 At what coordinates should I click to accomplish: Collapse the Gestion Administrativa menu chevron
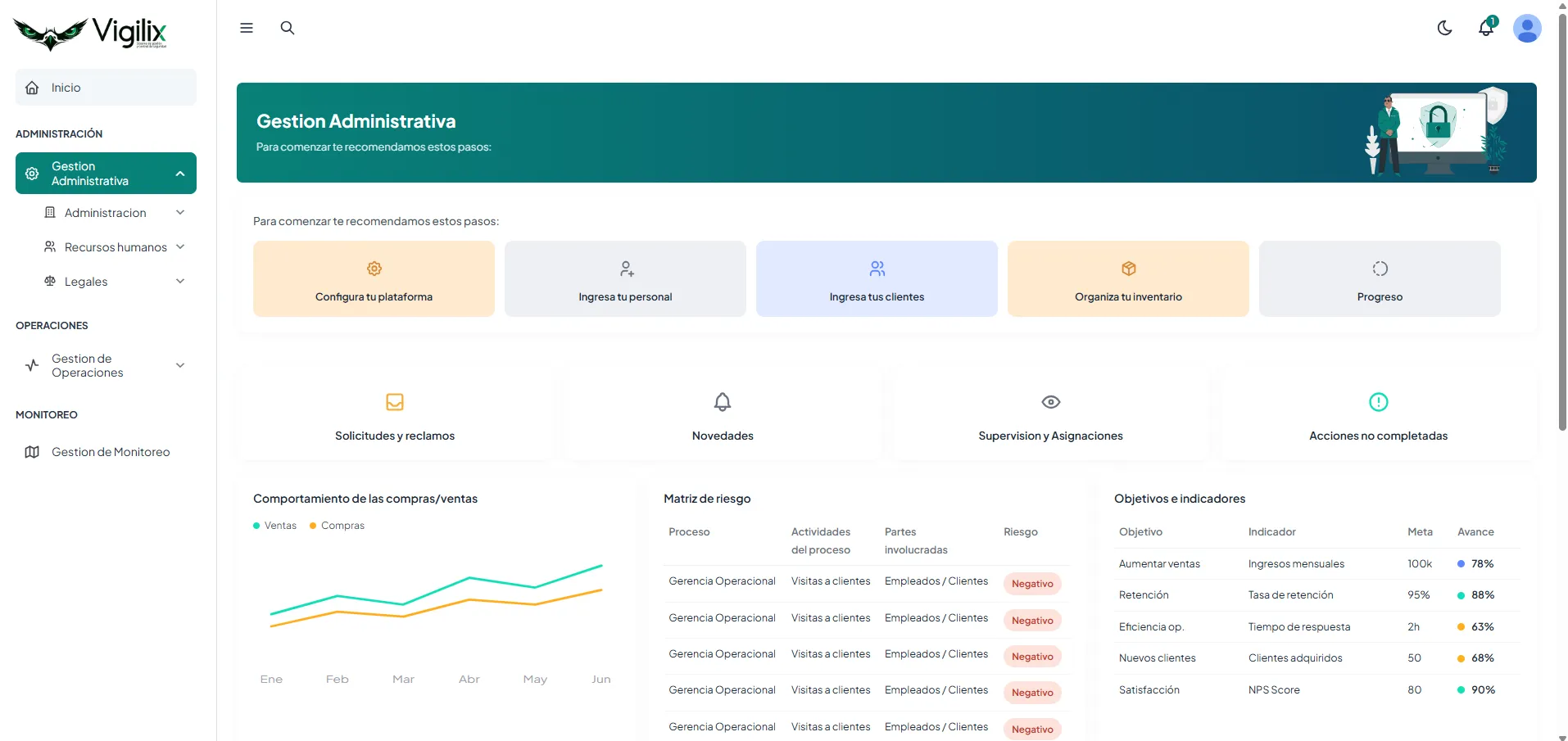[180, 174]
